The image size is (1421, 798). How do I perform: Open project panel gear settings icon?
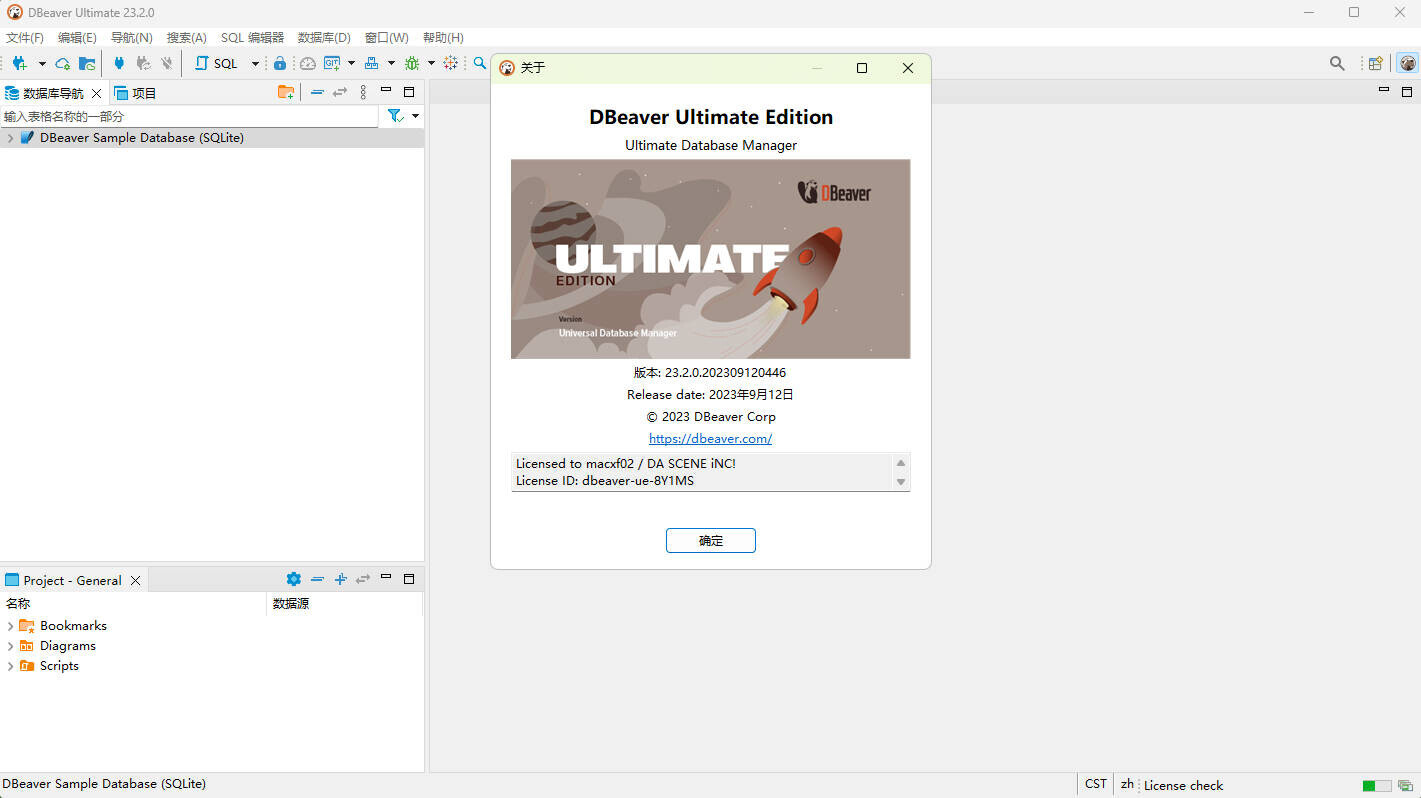pyautogui.click(x=293, y=579)
